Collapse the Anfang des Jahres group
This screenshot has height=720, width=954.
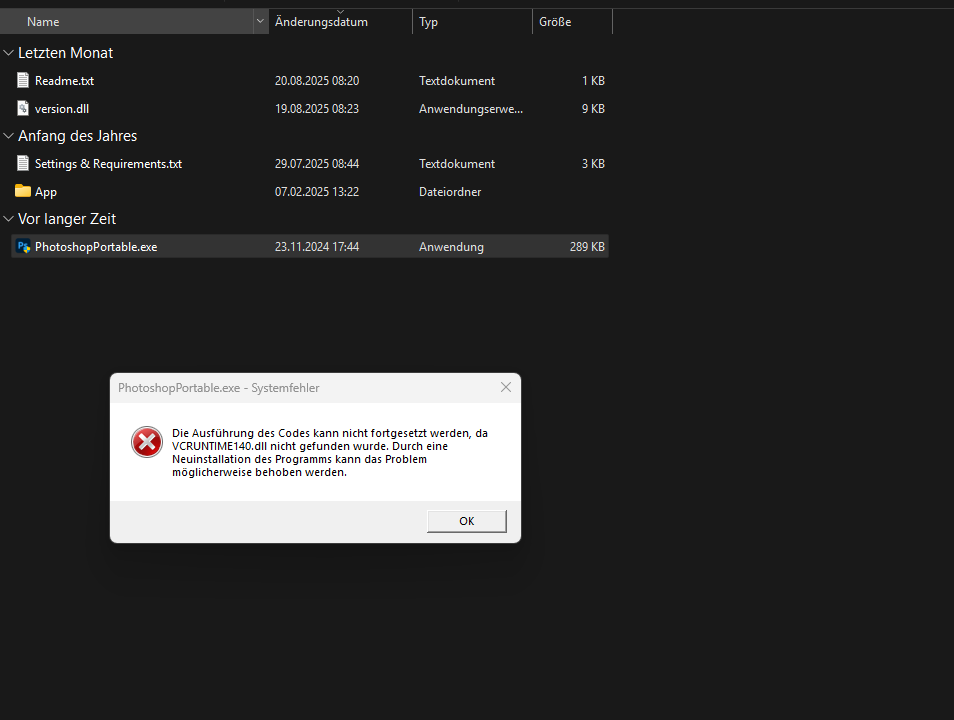click(x=9, y=136)
